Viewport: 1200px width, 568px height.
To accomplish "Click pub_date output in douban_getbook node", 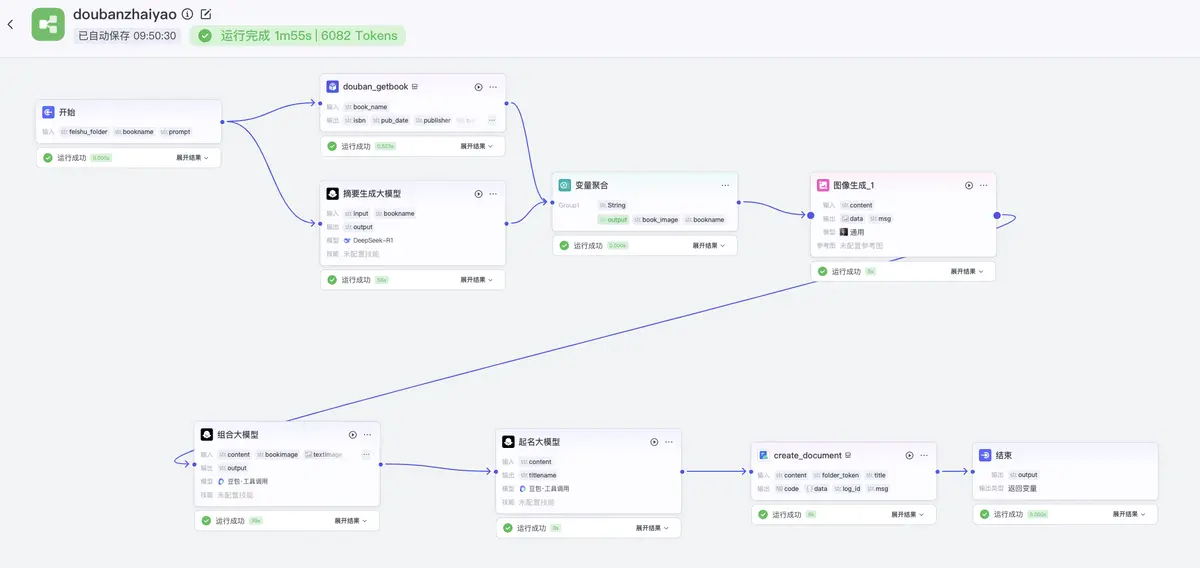I will point(391,120).
